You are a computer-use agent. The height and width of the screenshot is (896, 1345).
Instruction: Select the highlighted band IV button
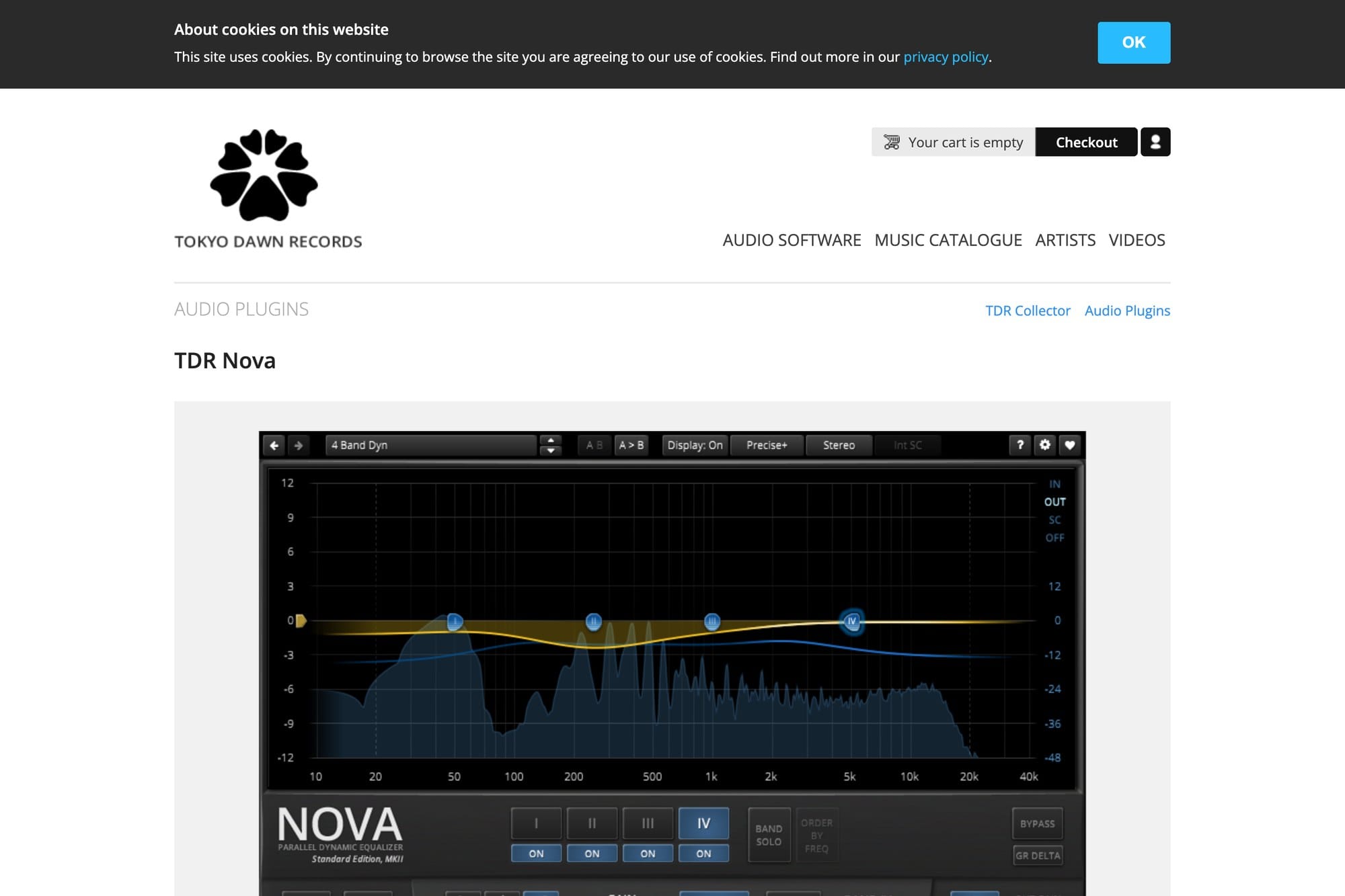[x=703, y=823]
